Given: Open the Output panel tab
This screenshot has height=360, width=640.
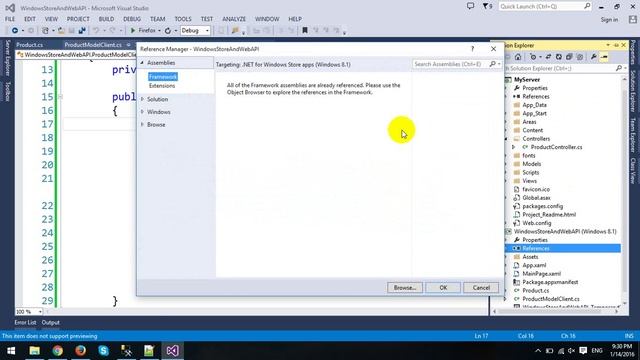Looking at the screenshot, I should click(51, 322).
